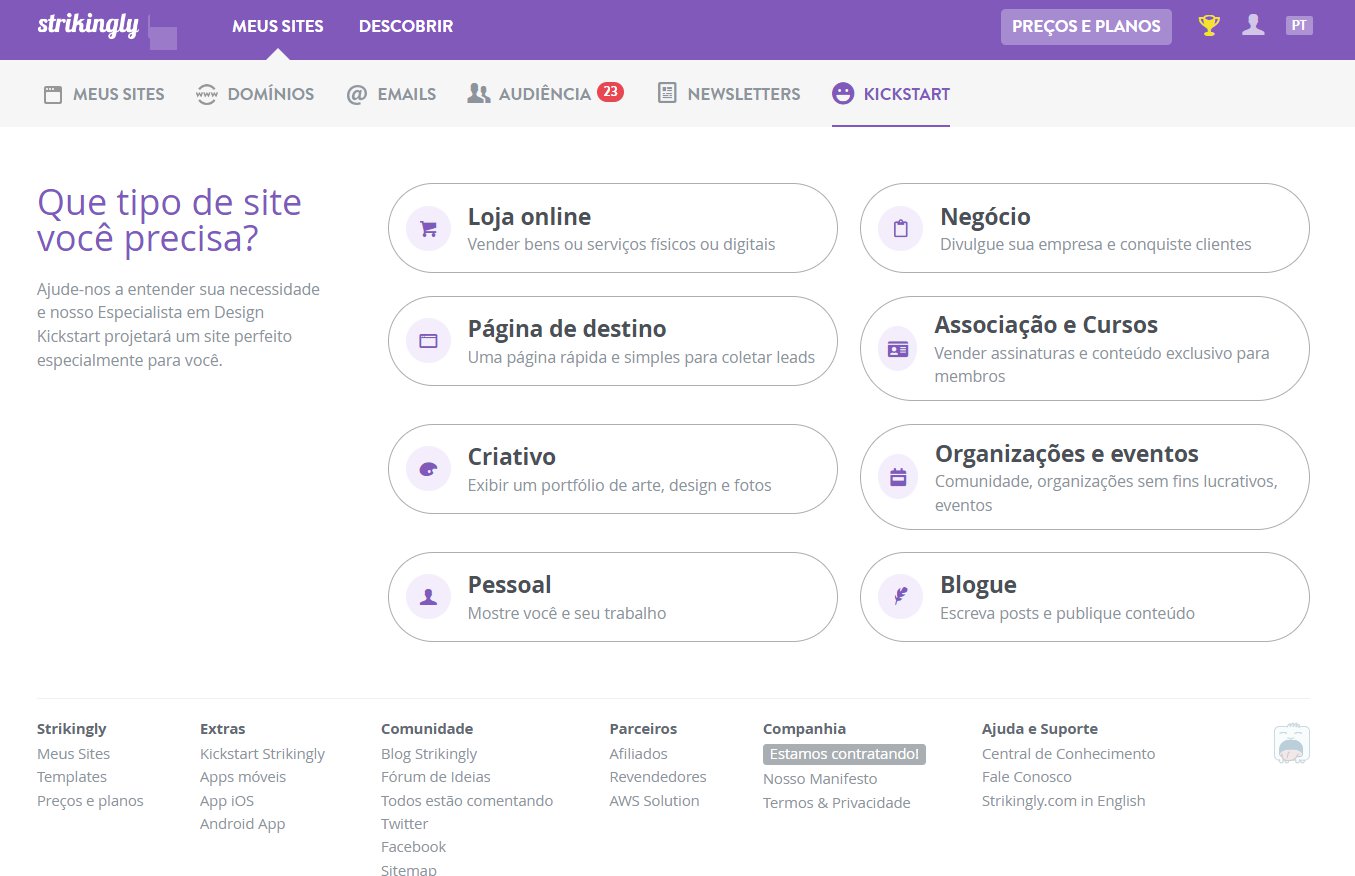Follow the Kickstart Strikingly footer link
1355x876 pixels.
point(262,754)
